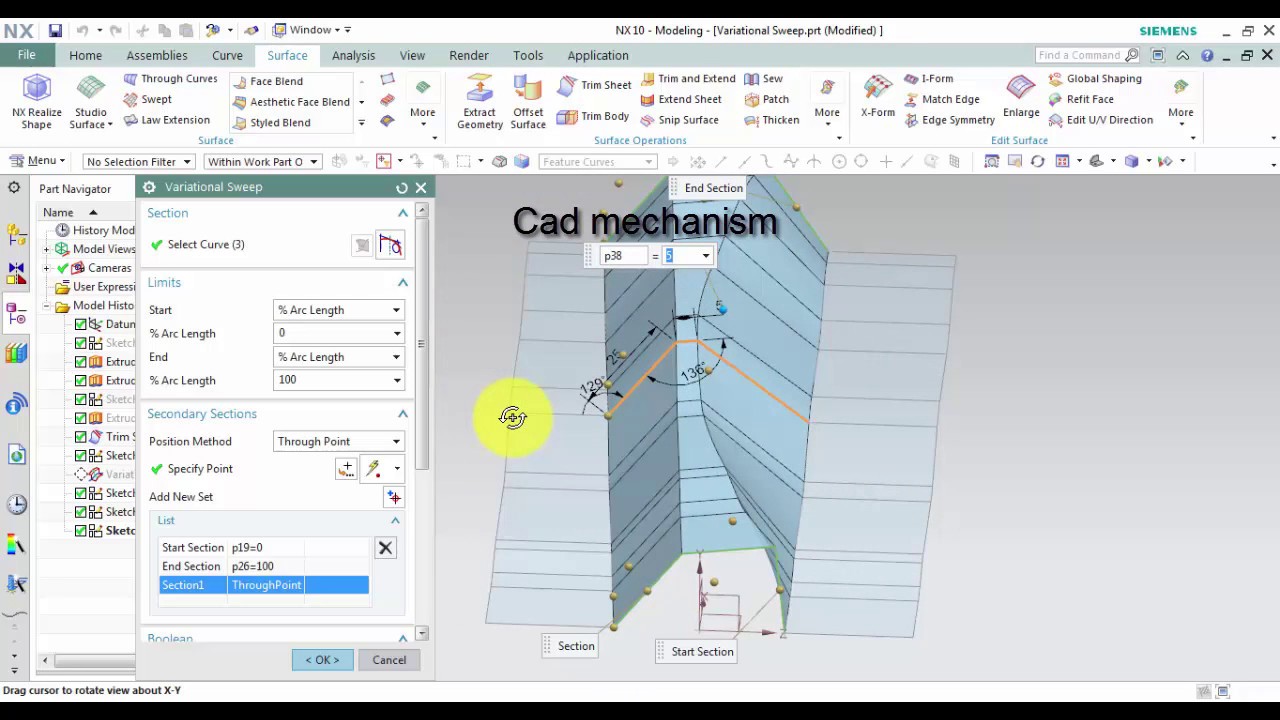Viewport: 1280px width, 720px height.
Task: Open the End limit type dropdown
Action: 338,357
